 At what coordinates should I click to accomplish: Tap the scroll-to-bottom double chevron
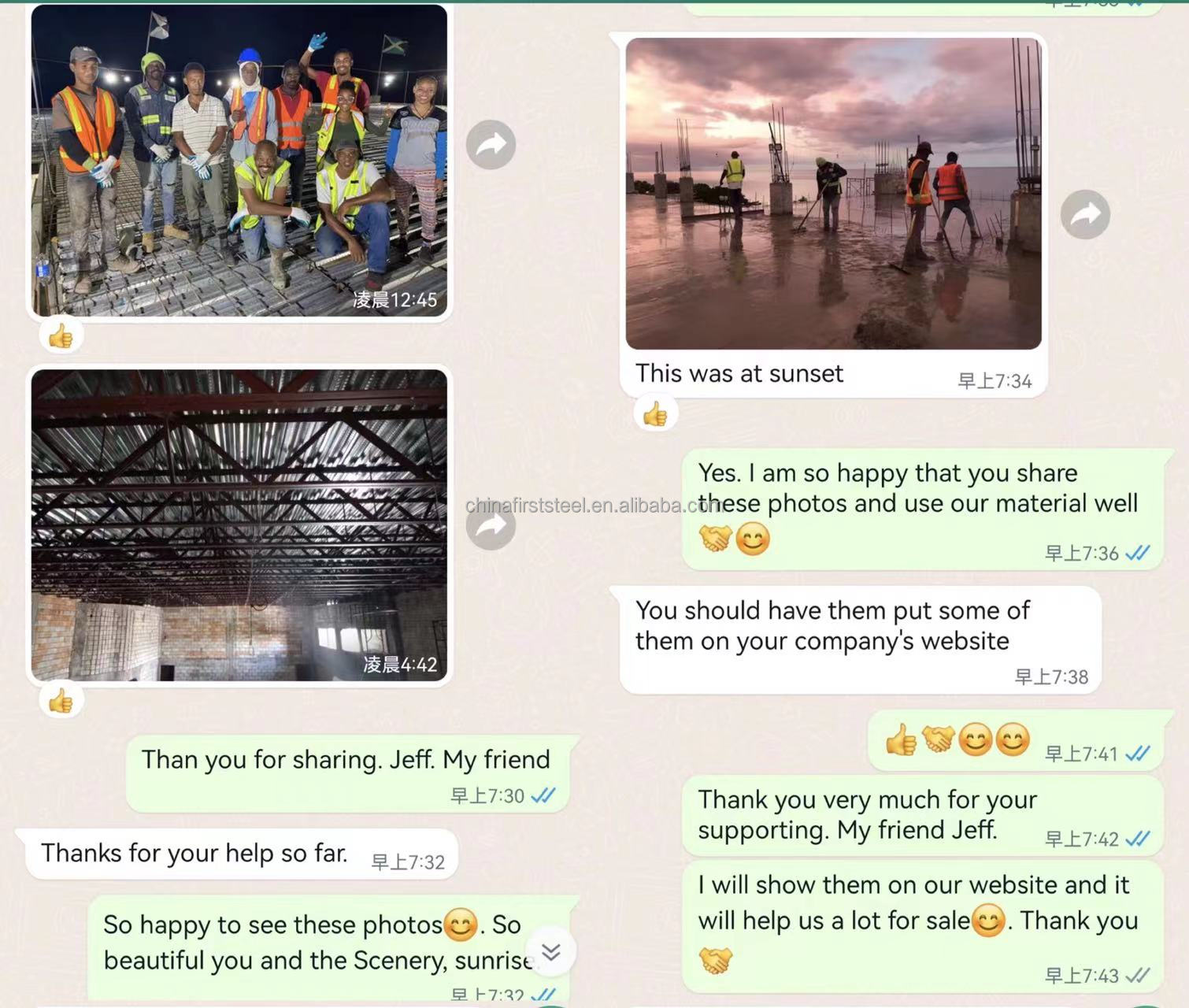click(551, 951)
